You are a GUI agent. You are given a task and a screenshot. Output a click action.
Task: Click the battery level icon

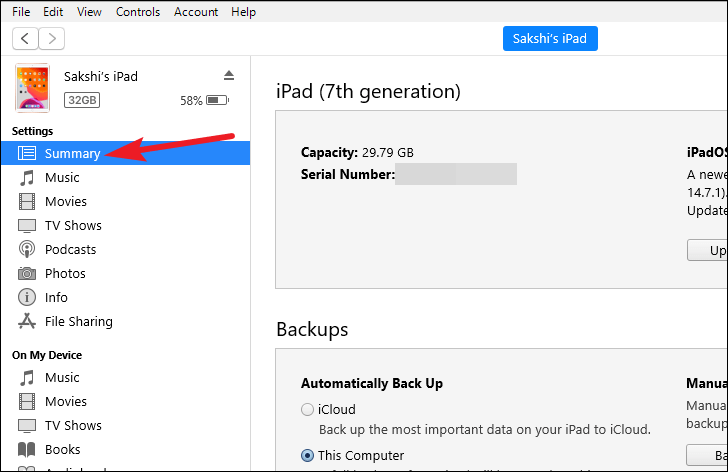(x=217, y=100)
